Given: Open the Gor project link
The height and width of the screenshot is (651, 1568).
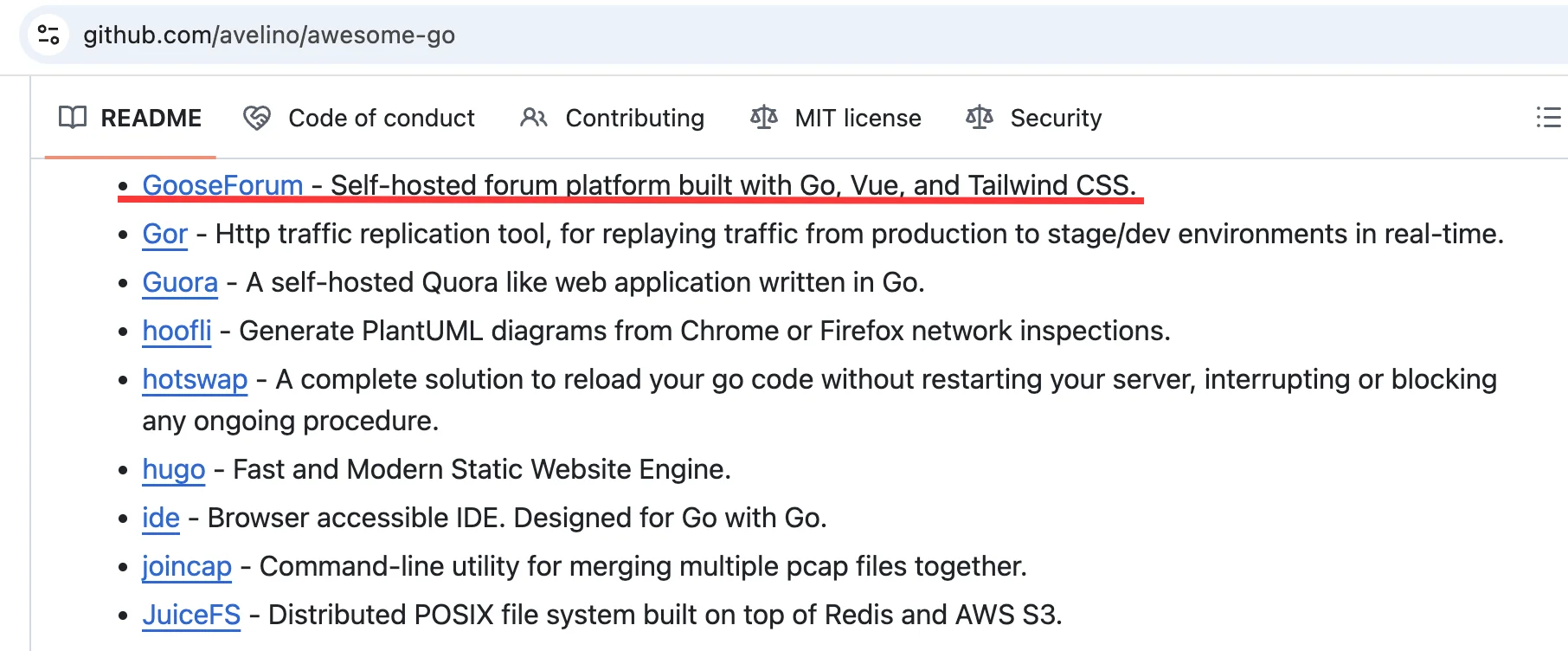Looking at the screenshot, I should tap(164, 234).
